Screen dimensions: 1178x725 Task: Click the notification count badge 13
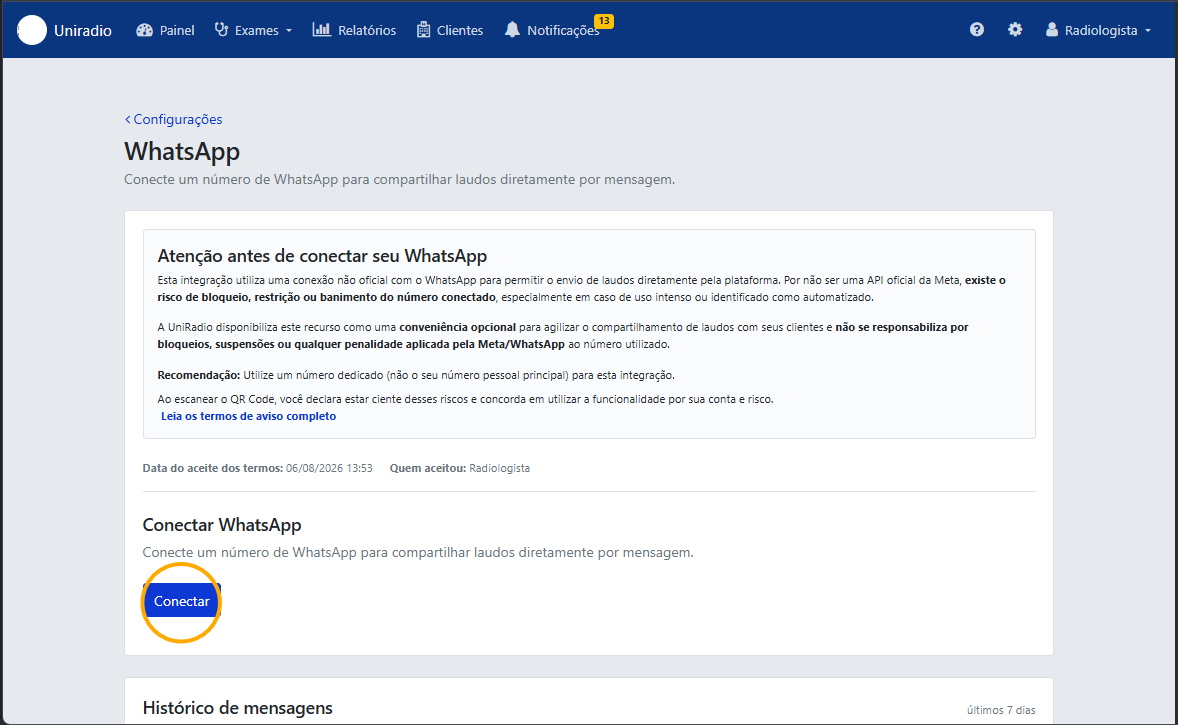pyautogui.click(x=604, y=21)
